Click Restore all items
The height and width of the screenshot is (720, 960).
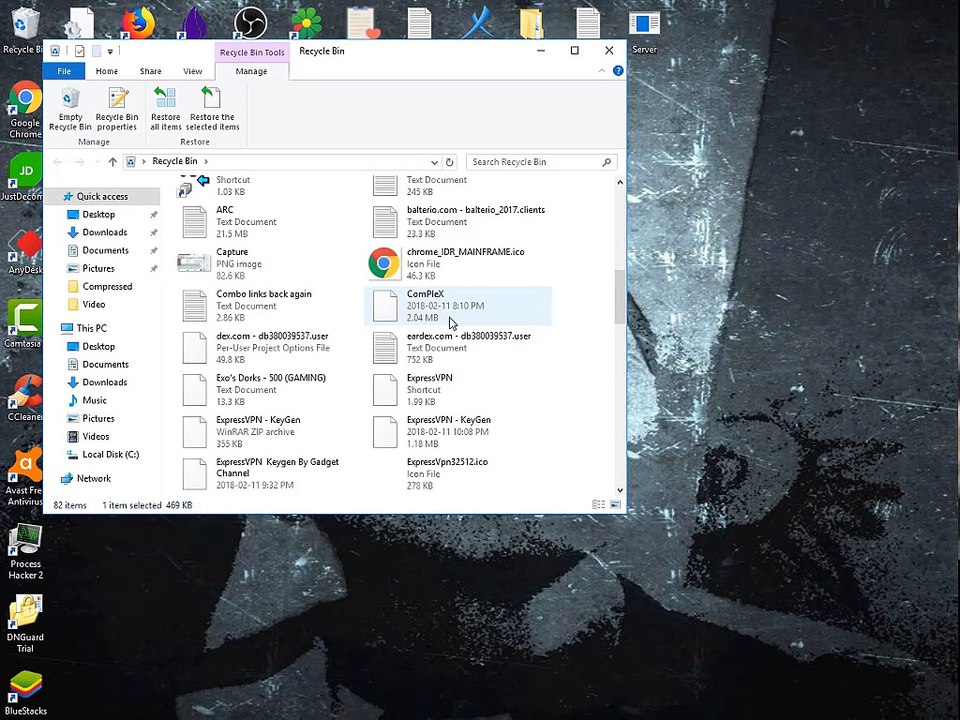pos(165,110)
